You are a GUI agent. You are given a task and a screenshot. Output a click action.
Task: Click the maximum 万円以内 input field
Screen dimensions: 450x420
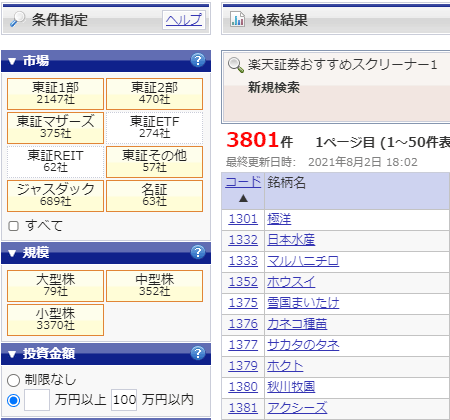124,400
